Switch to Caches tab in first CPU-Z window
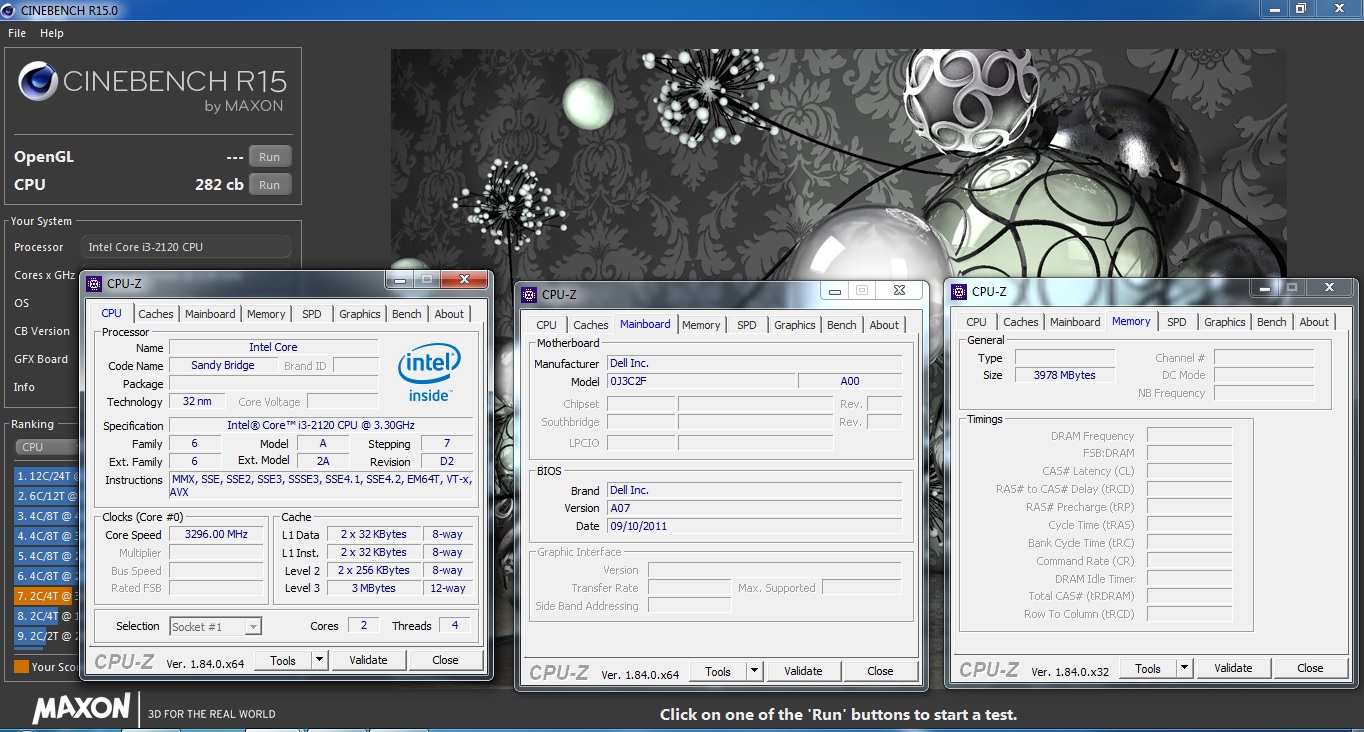The image size is (1364, 732). tap(156, 314)
